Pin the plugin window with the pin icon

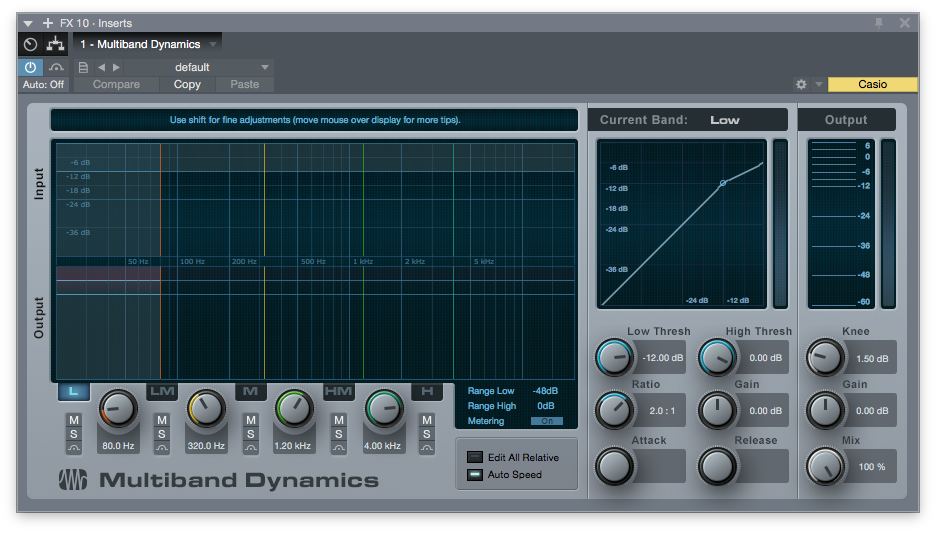pyautogui.click(x=879, y=23)
